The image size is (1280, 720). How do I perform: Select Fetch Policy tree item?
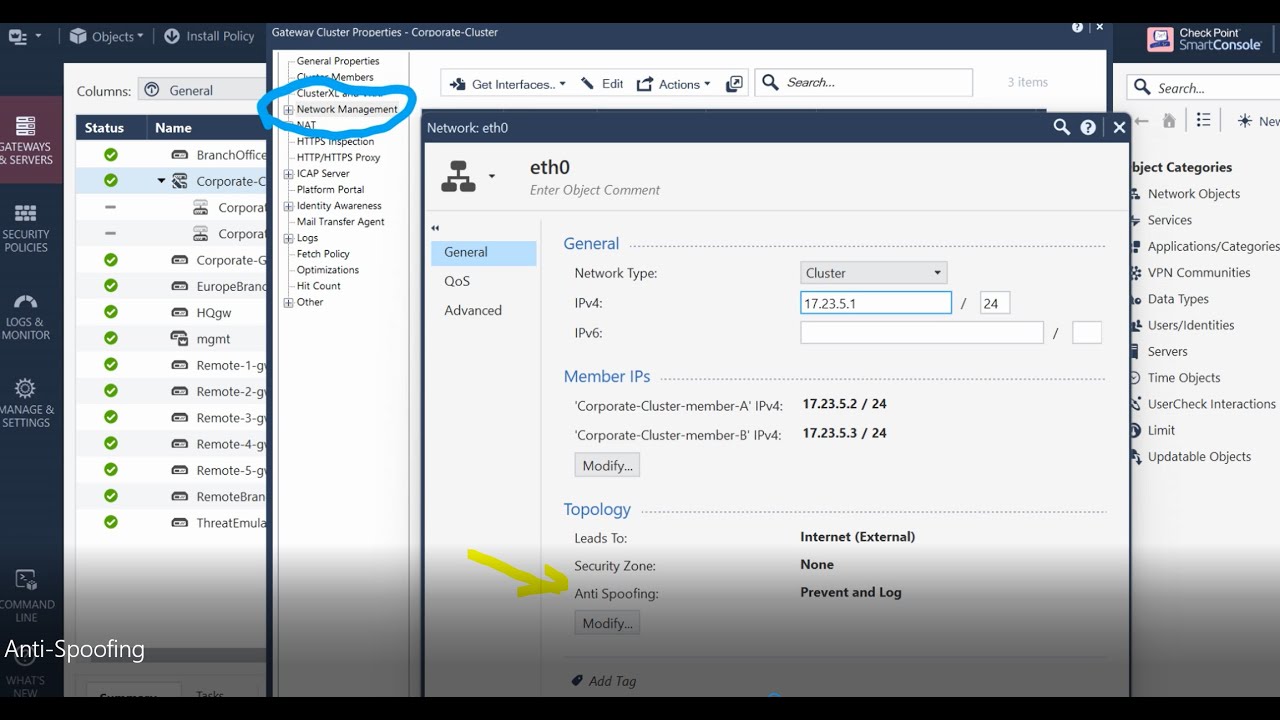point(323,254)
